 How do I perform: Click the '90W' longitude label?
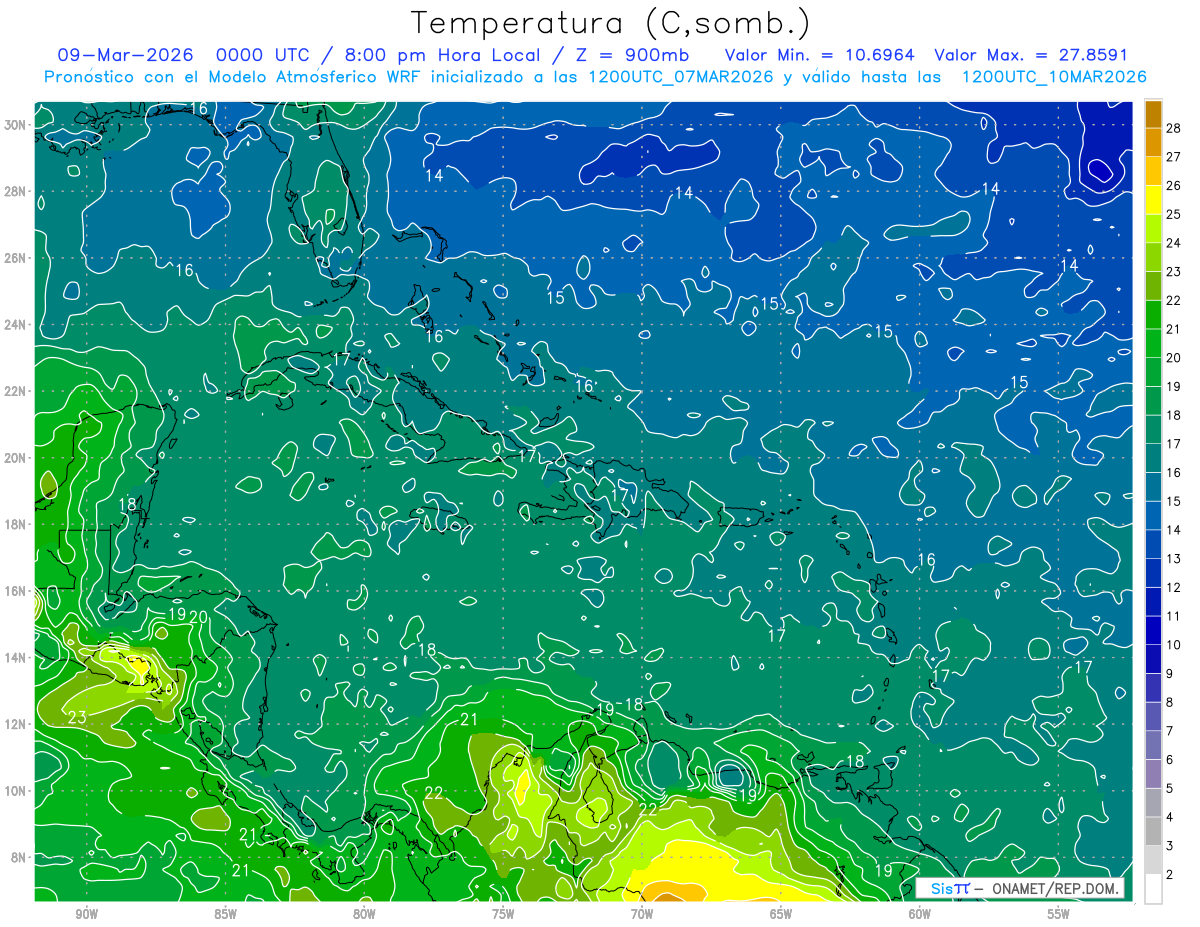tap(86, 914)
